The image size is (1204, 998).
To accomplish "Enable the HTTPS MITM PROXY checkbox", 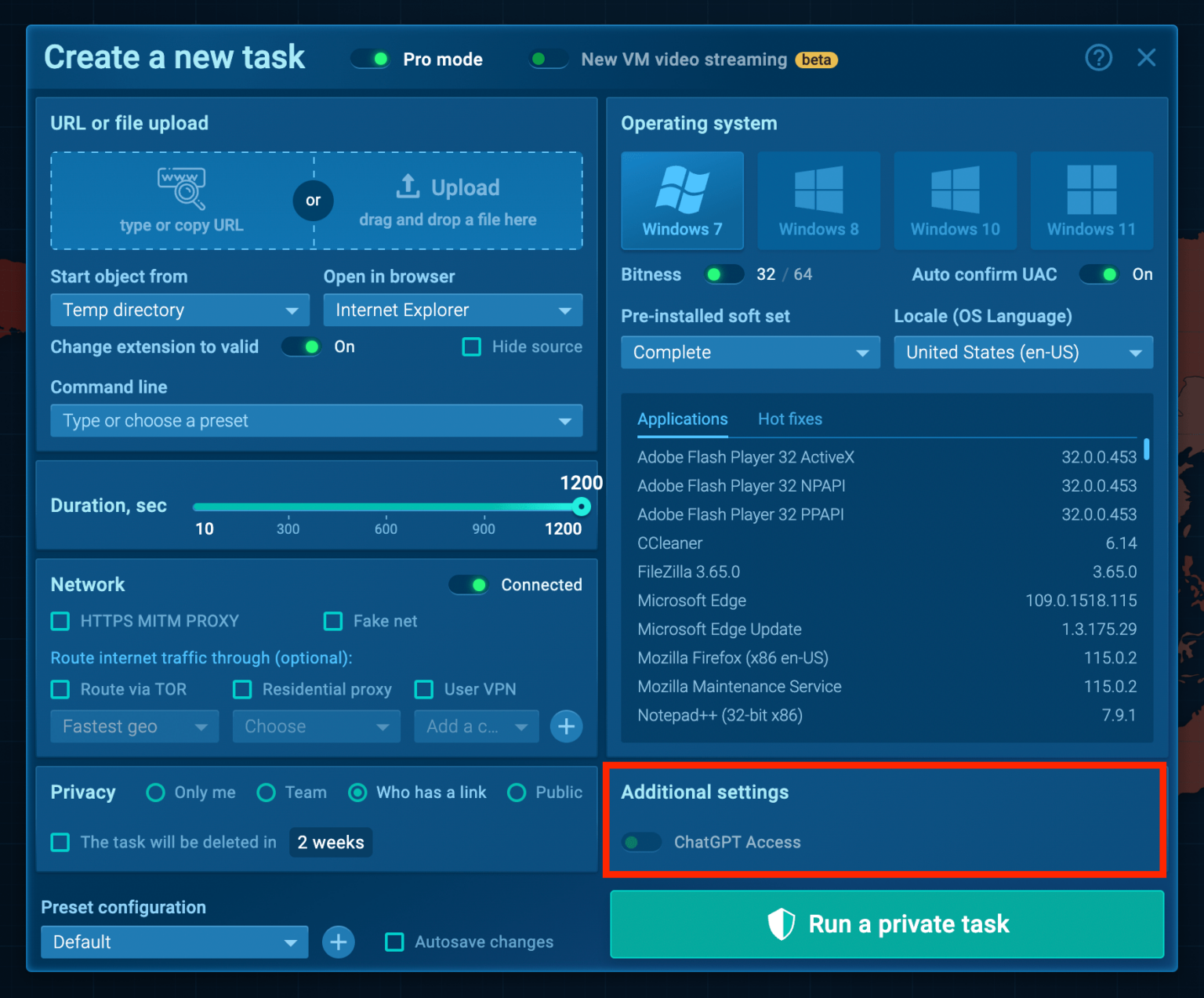I will point(60,621).
